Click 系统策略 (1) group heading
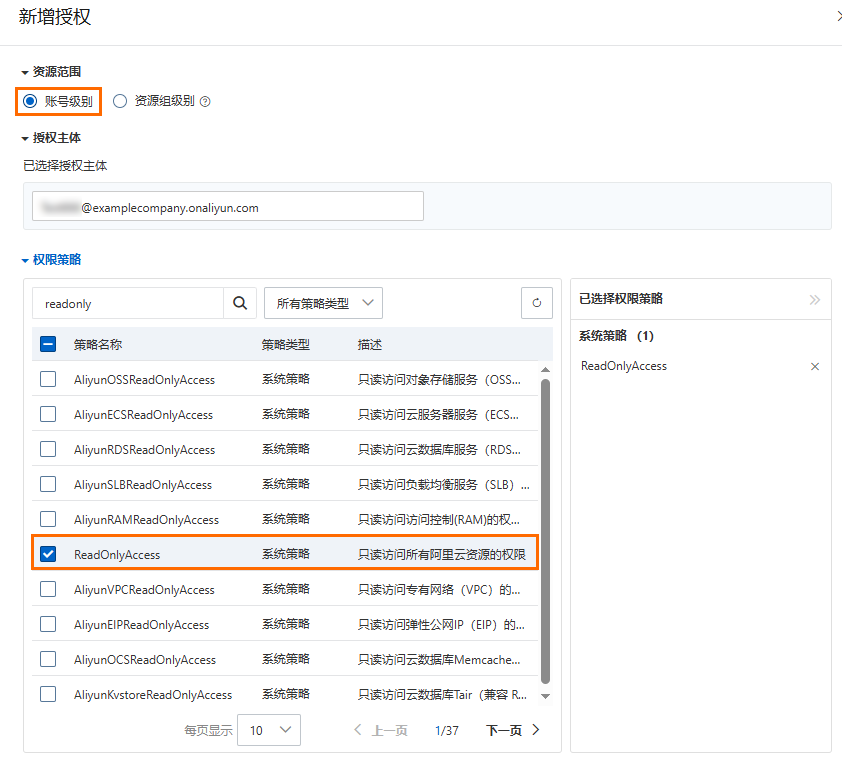 (616, 336)
